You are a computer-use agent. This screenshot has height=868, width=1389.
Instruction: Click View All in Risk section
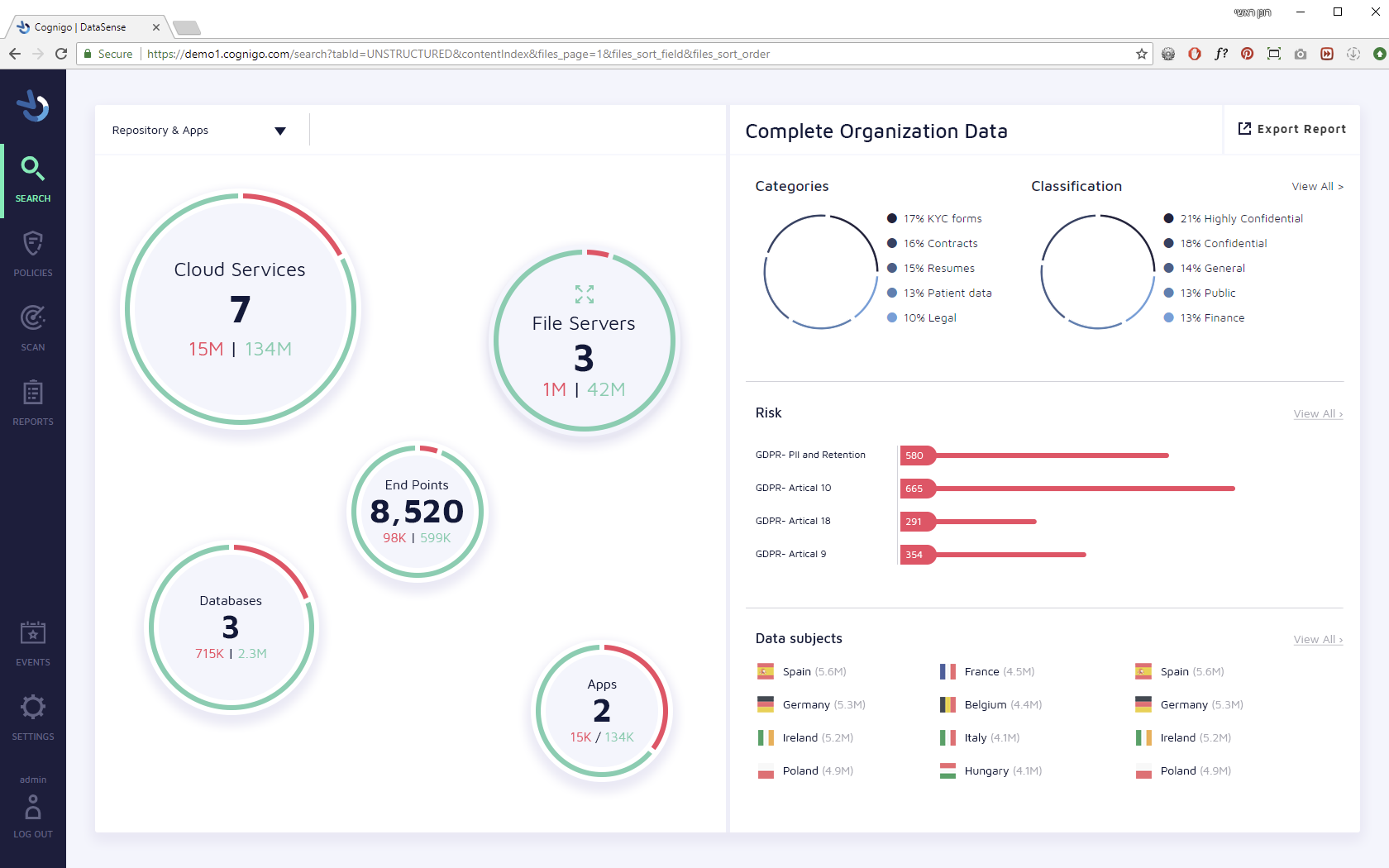tap(1318, 413)
